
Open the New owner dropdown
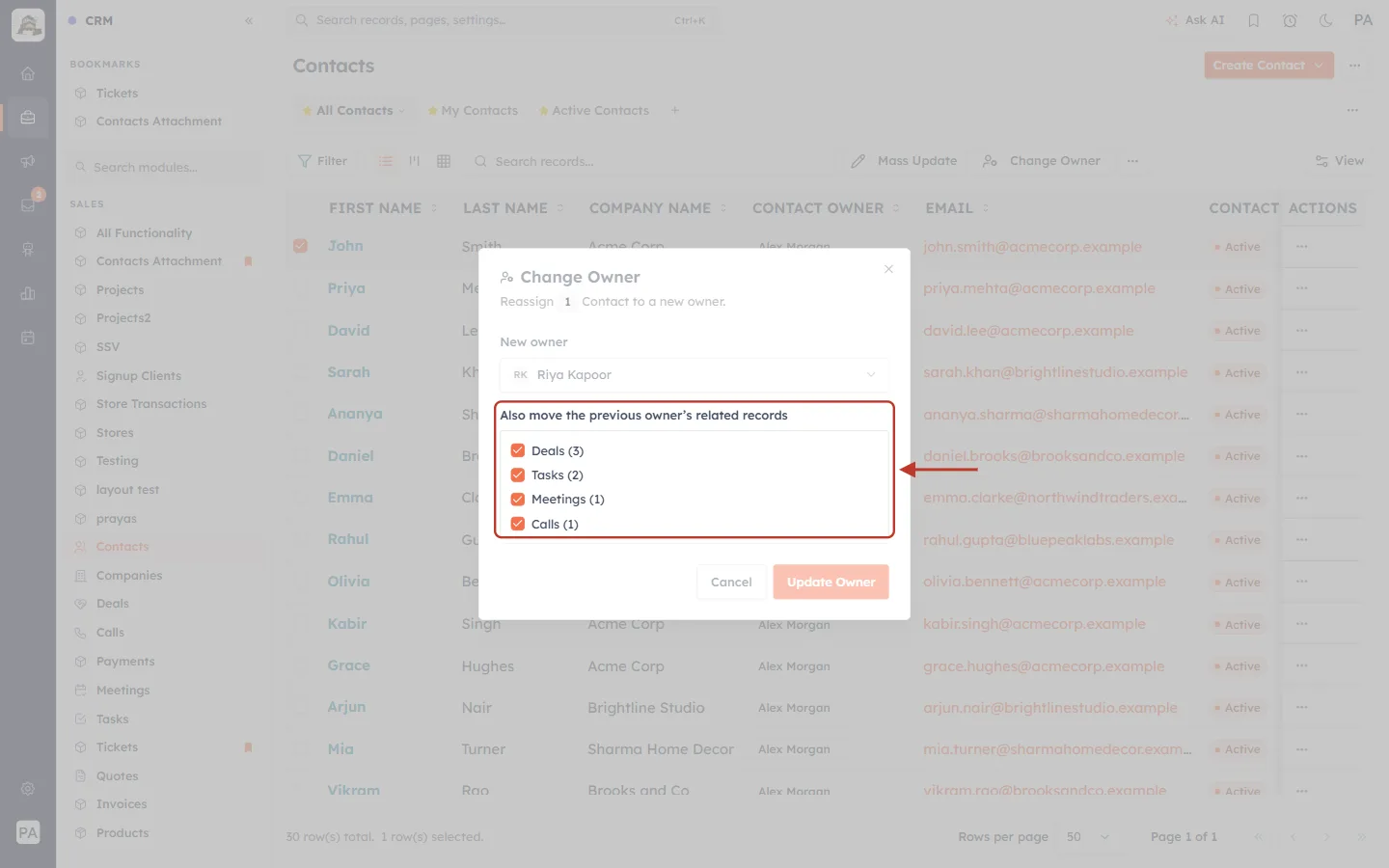point(694,375)
